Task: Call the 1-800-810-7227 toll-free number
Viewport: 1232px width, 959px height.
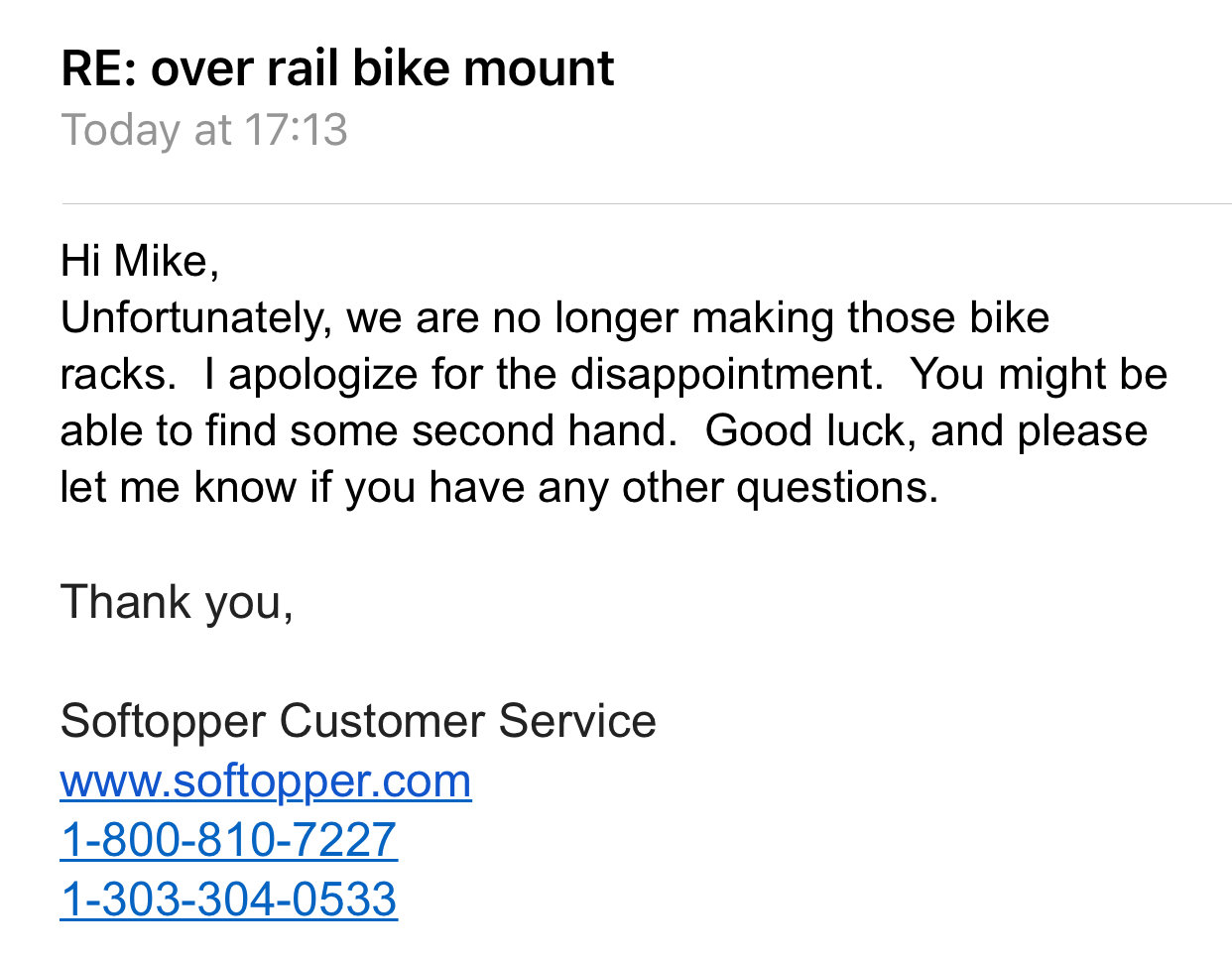Action: pos(228,840)
